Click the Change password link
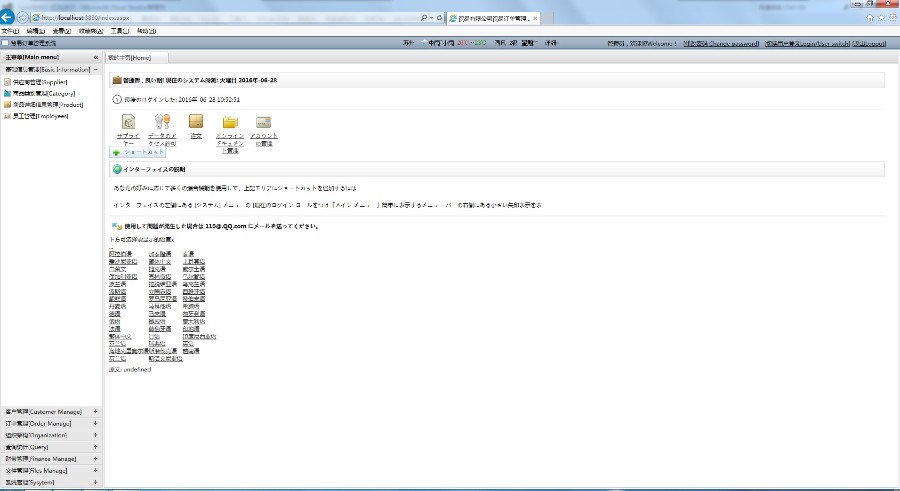This screenshot has height=491, width=900. click(721, 43)
